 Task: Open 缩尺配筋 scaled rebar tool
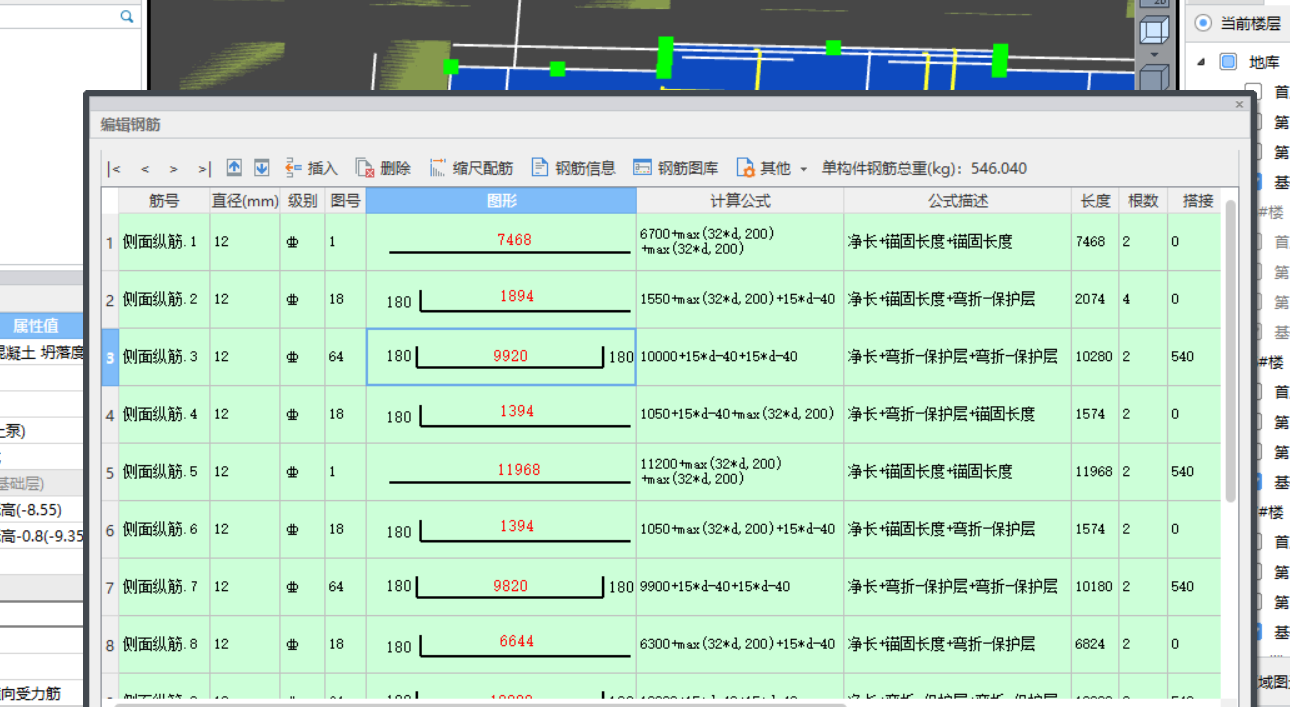(x=472, y=168)
